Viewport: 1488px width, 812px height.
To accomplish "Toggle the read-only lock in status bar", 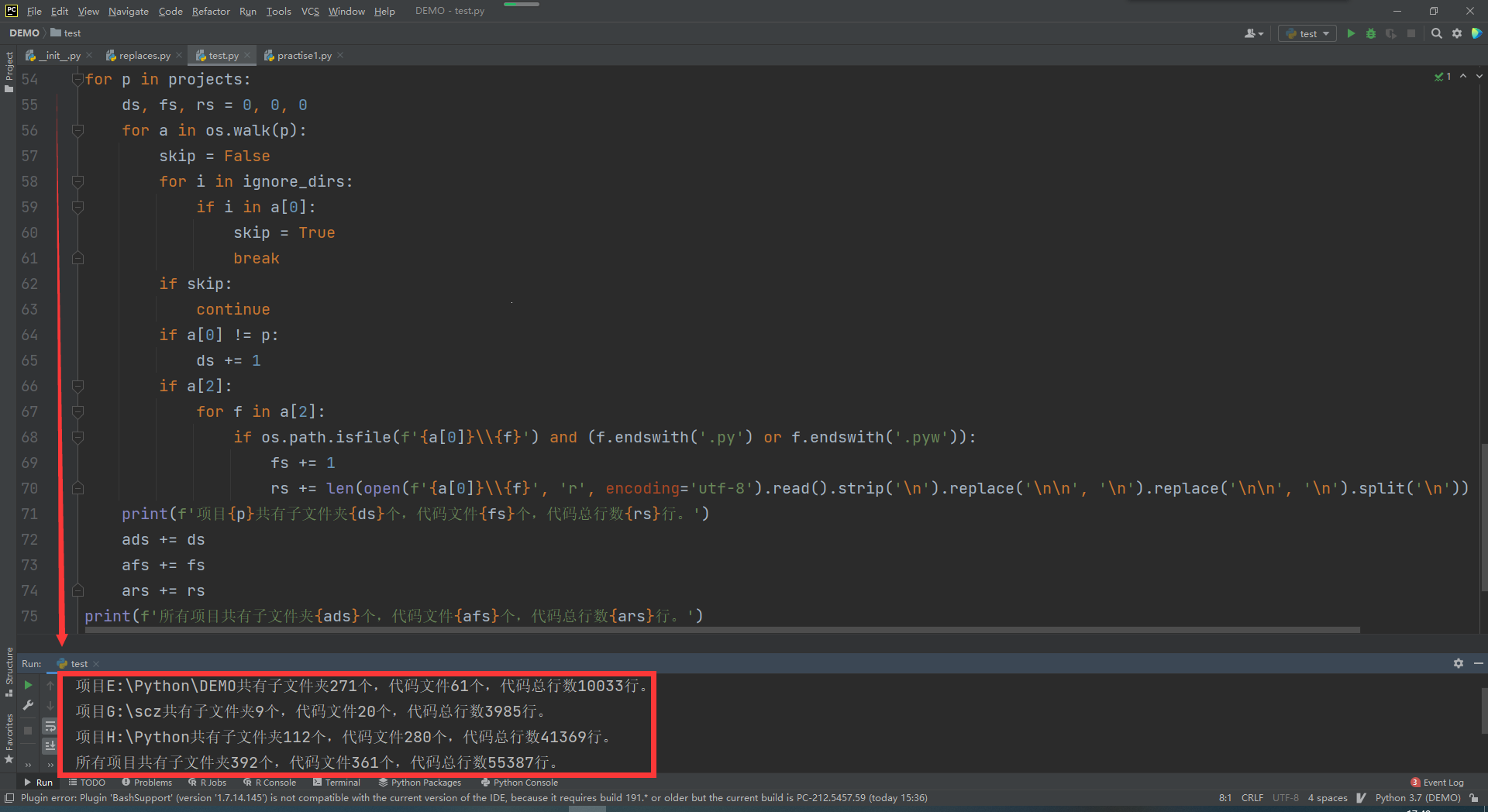I will pyautogui.click(x=1474, y=797).
